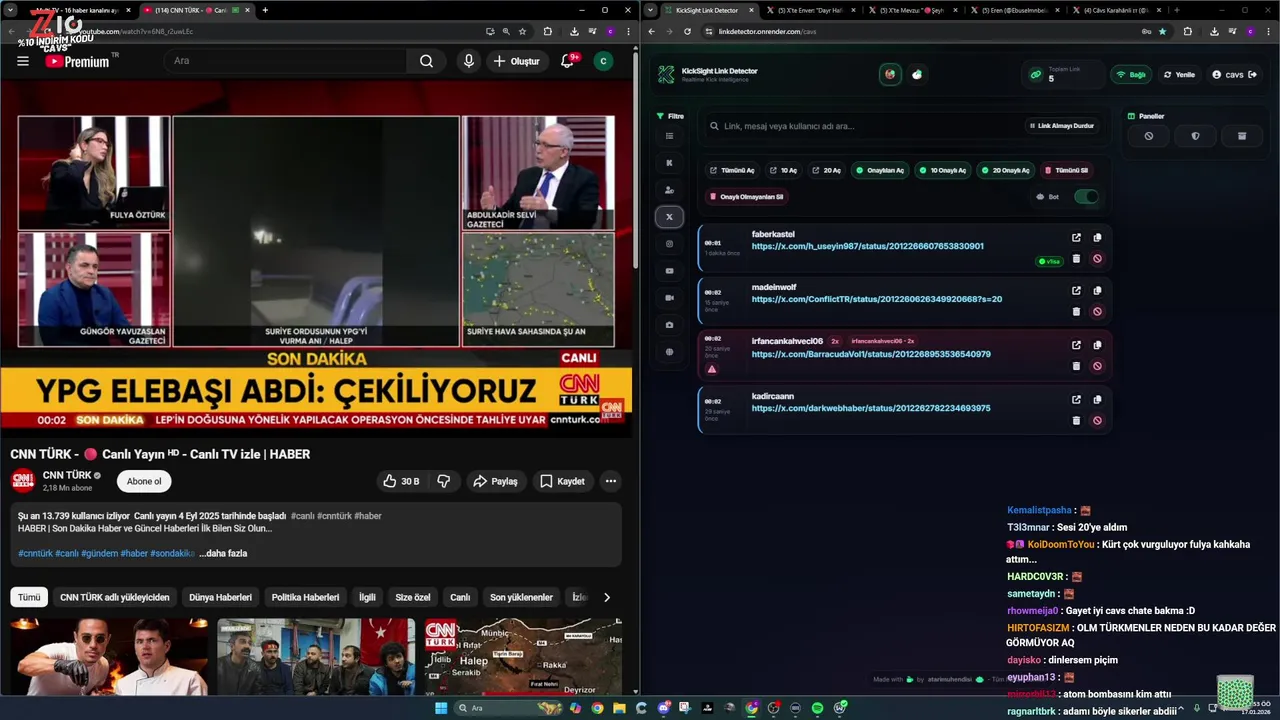Select the Politika Haberleri chip
The height and width of the screenshot is (720, 1280).
(x=305, y=597)
